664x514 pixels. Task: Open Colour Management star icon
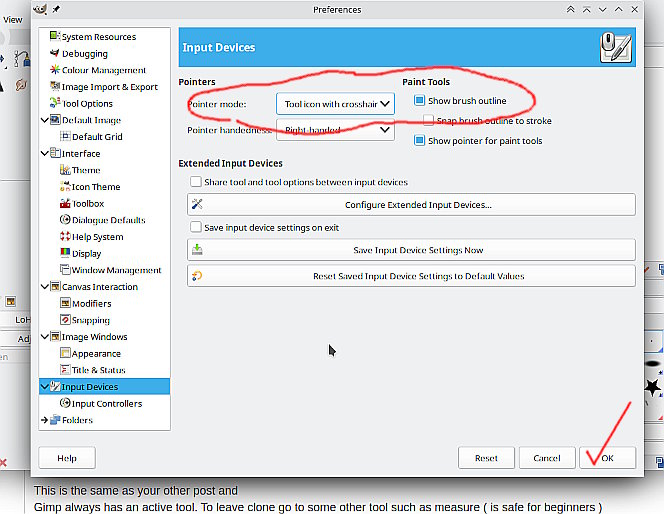tap(55, 70)
